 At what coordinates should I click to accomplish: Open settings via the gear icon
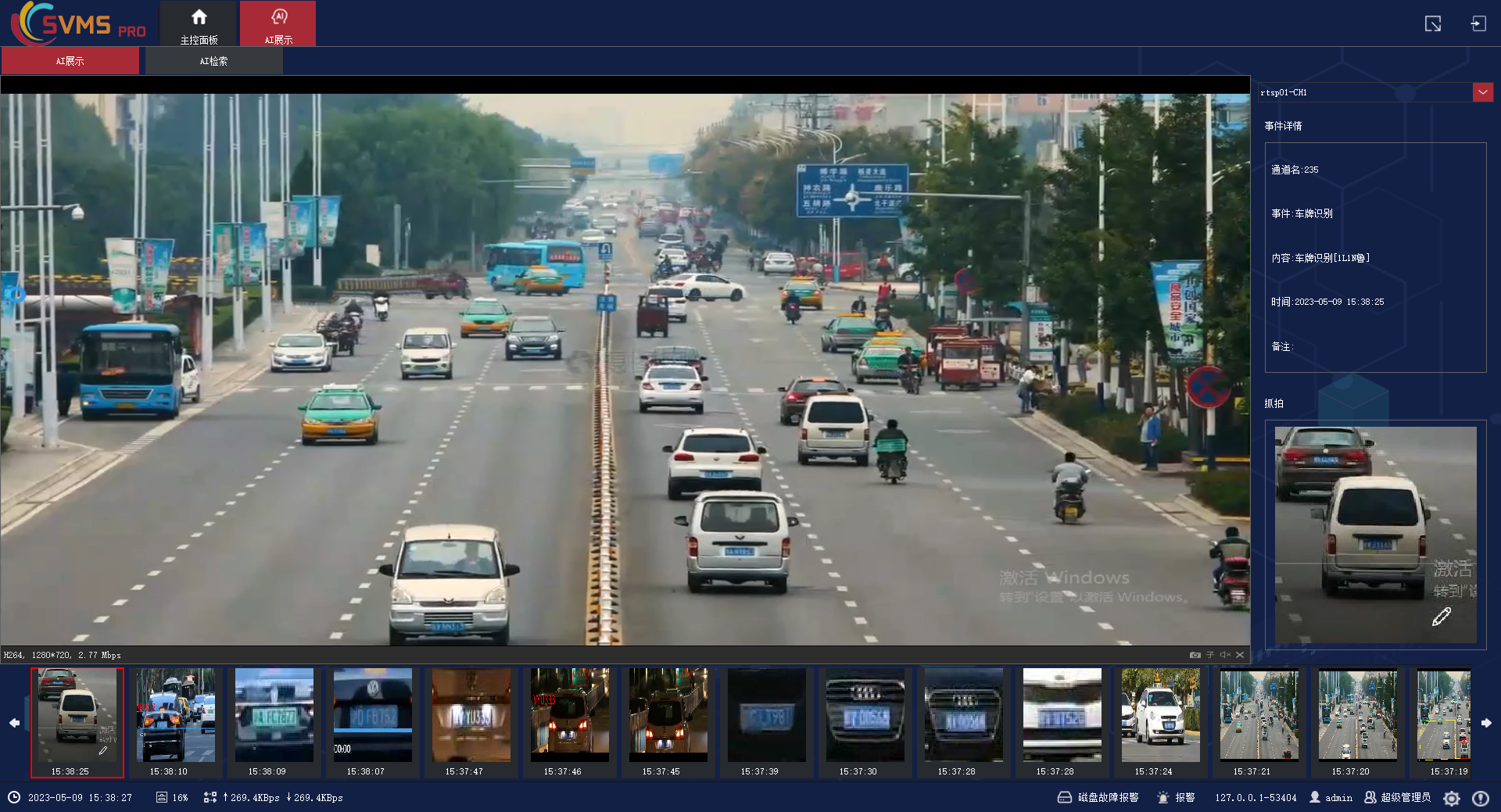[1452, 798]
